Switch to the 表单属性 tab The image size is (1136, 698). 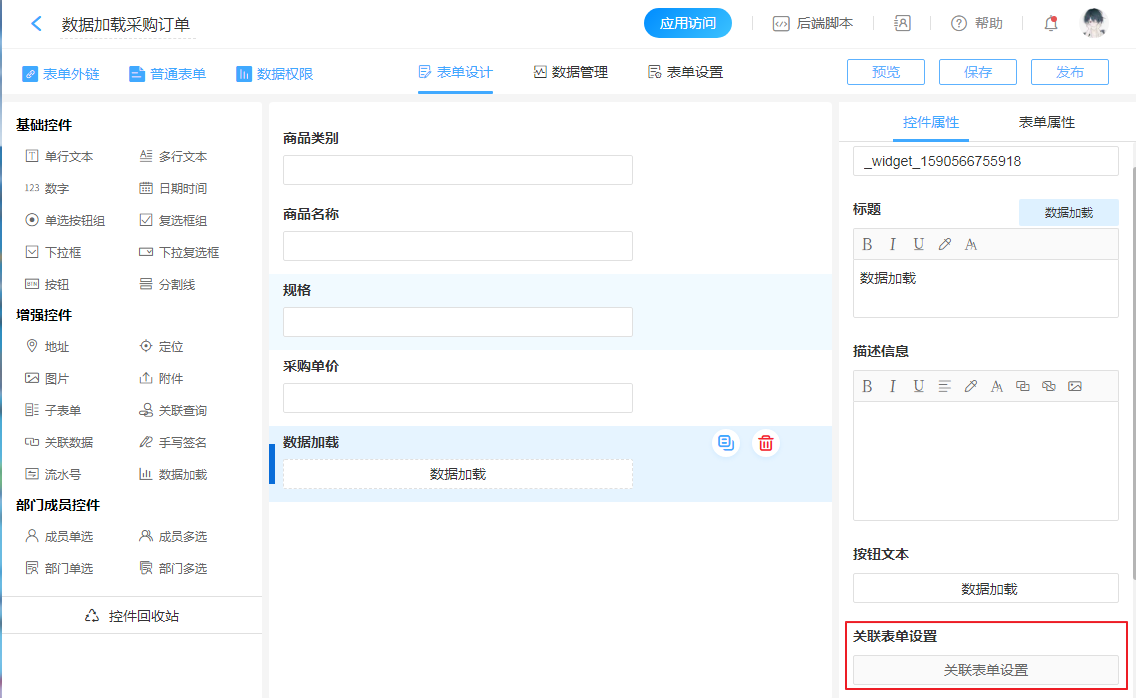(1046, 122)
